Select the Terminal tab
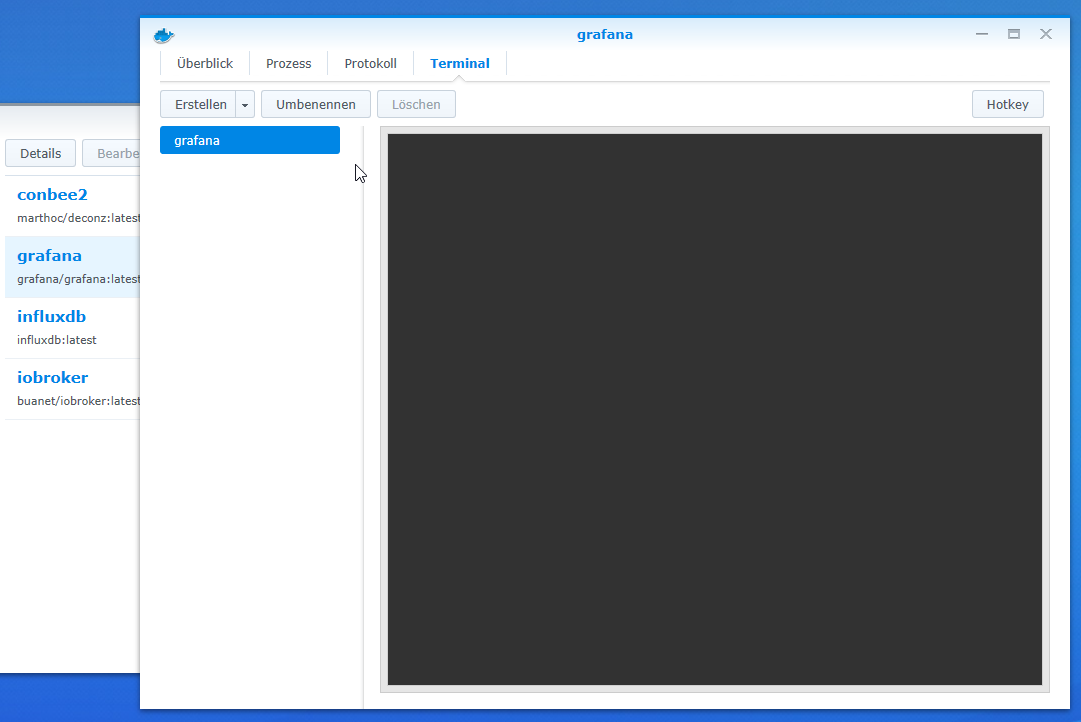 460,63
